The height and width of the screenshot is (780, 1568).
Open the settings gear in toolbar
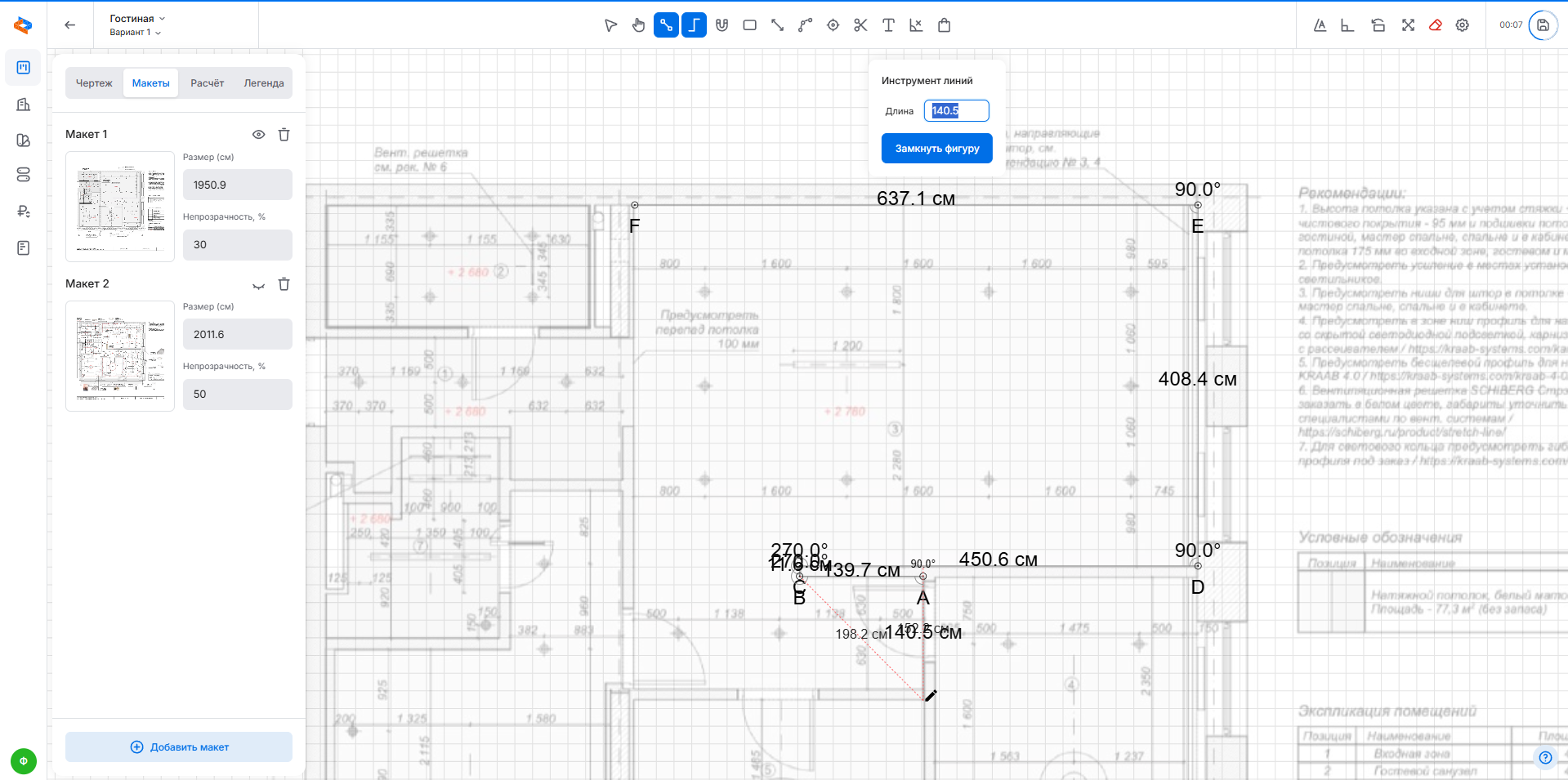click(x=1463, y=25)
